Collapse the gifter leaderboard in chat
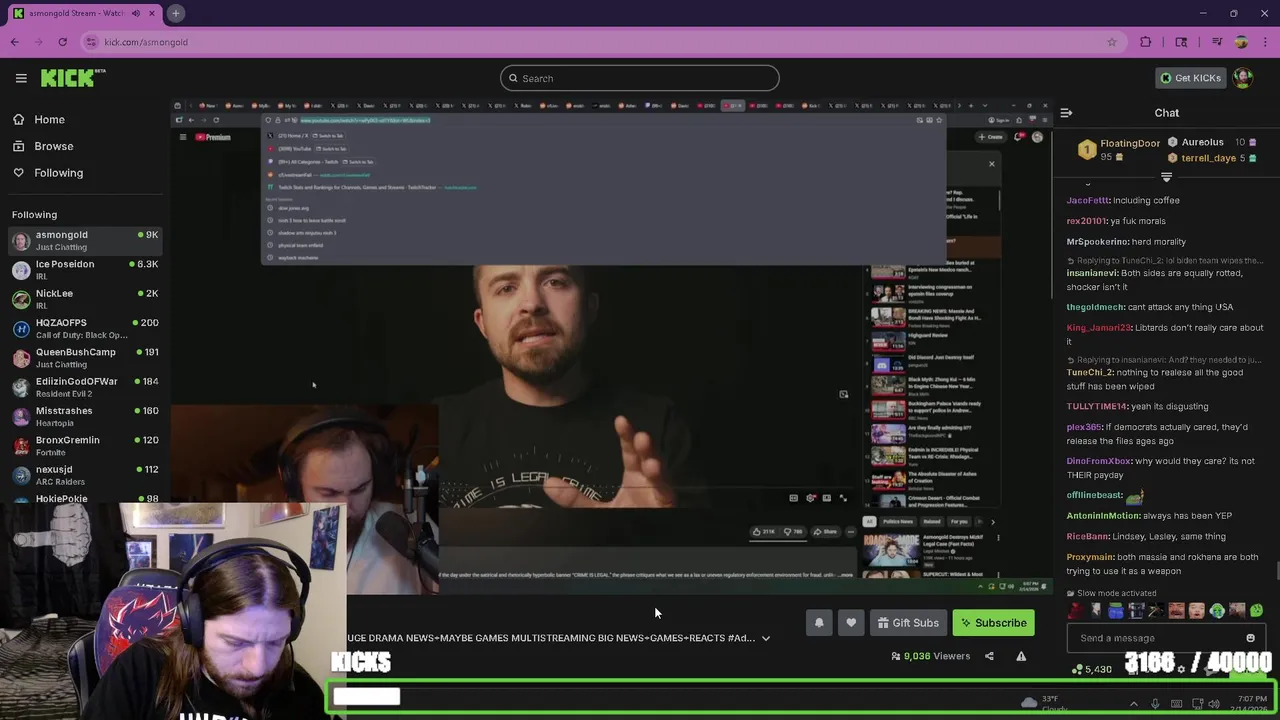The image size is (1280, 720). [x=1166, y=176]
